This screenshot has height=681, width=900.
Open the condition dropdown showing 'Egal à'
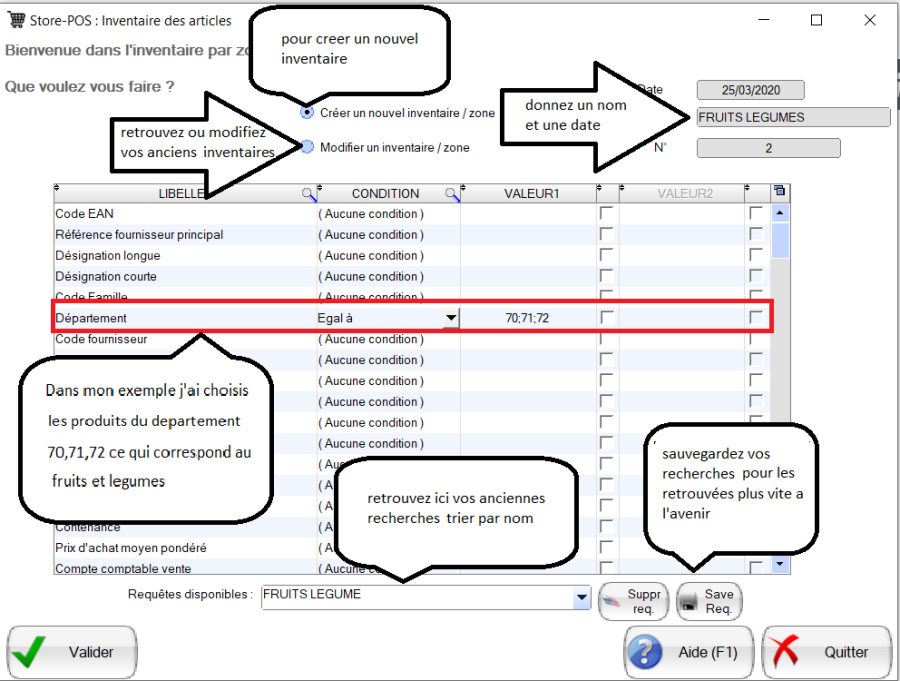[x=450, y=317]
